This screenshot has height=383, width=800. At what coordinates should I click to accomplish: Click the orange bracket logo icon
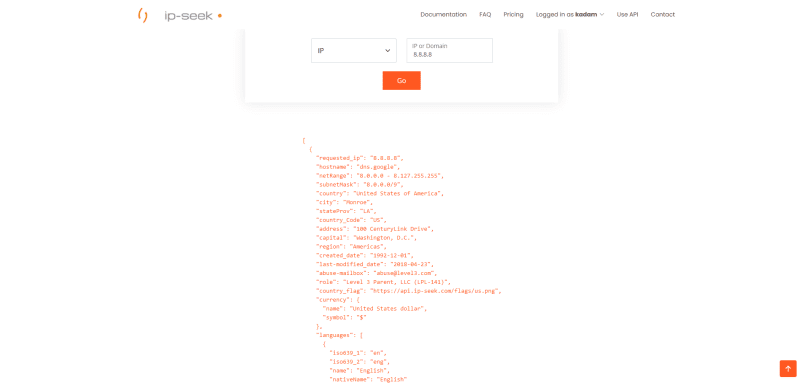tap(143, 15)
